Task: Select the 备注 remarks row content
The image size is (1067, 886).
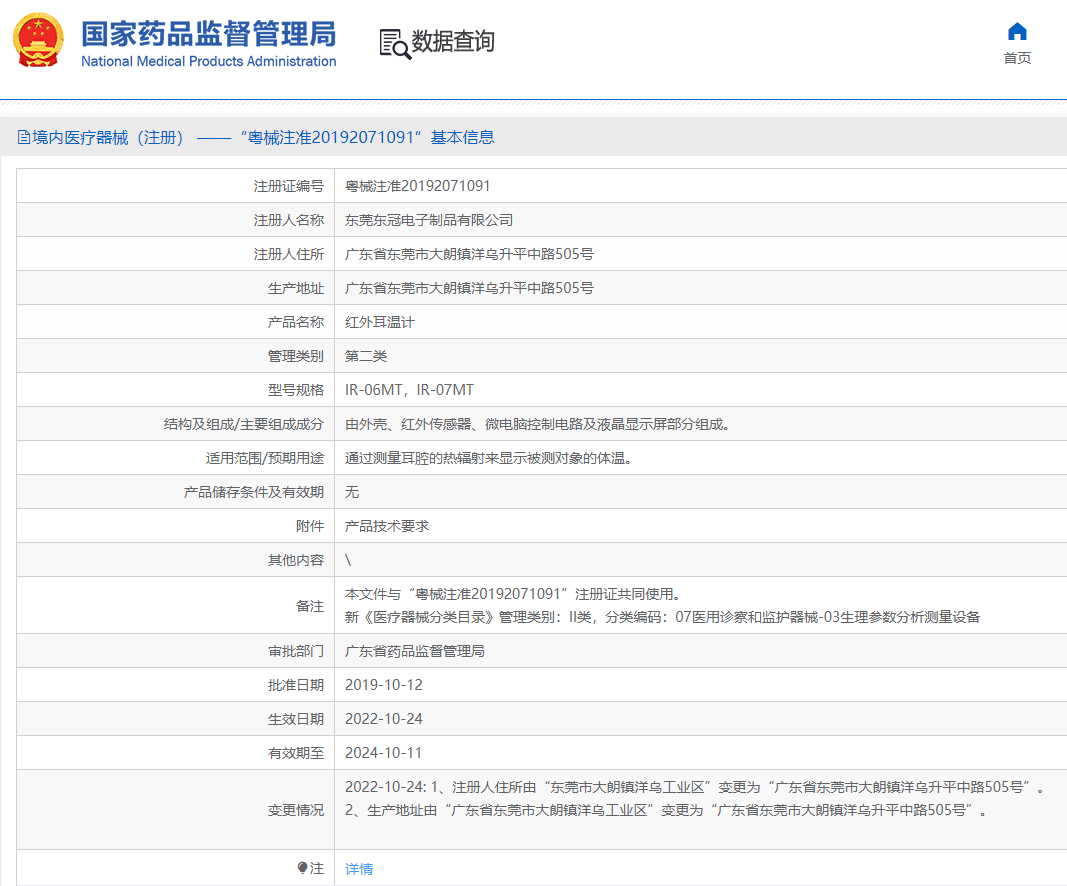Action: coord(600,605)
